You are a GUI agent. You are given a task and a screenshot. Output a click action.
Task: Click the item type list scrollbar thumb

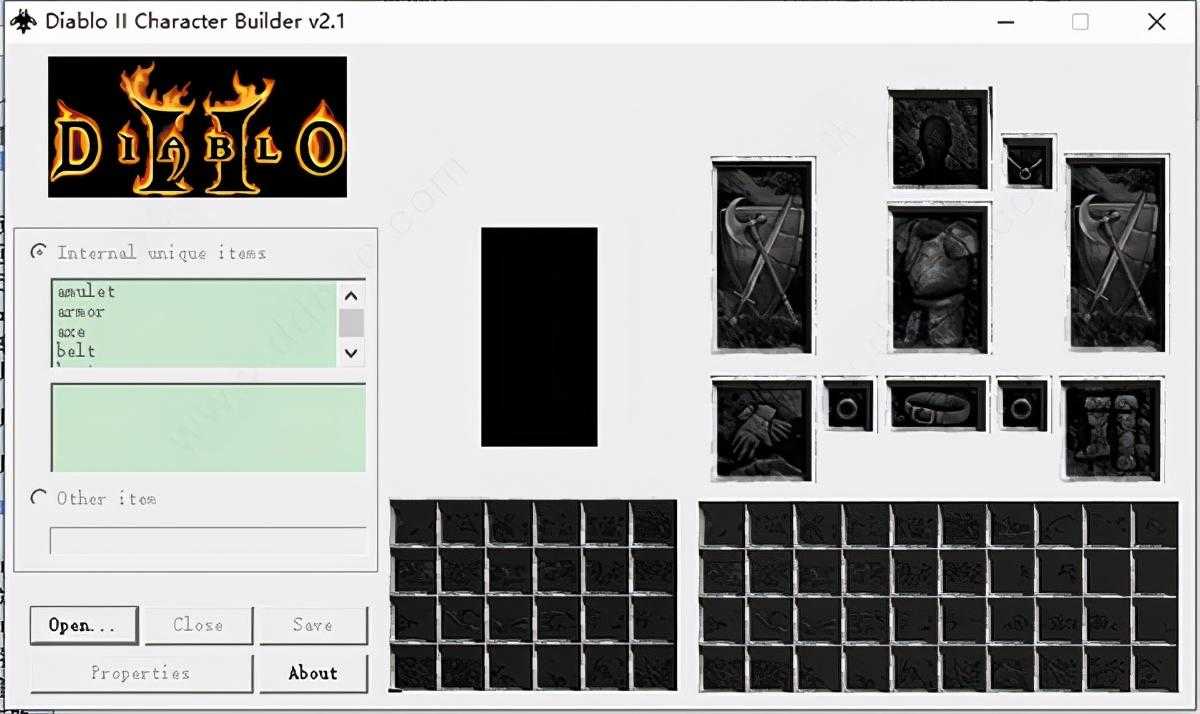pos(351,323)
